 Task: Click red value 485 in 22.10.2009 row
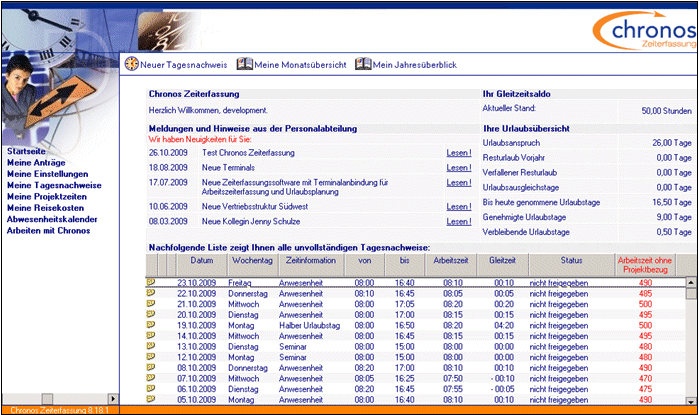pyautogui.click(x=645, y=294)
